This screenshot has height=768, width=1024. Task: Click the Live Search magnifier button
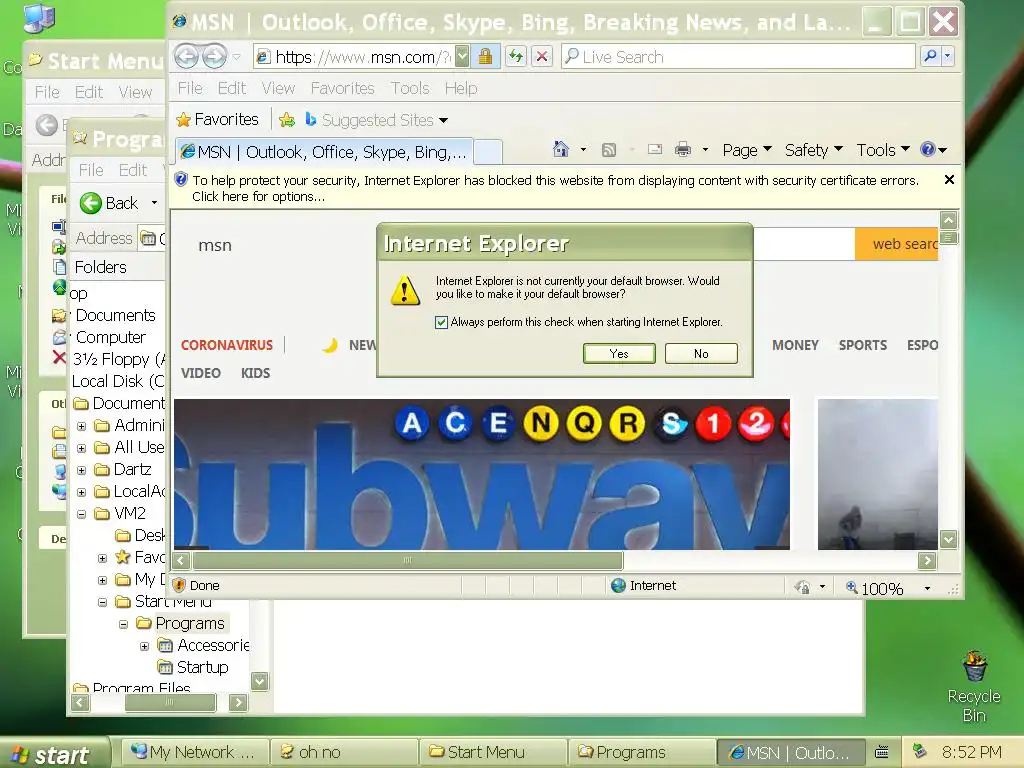(x=931, y=57)
